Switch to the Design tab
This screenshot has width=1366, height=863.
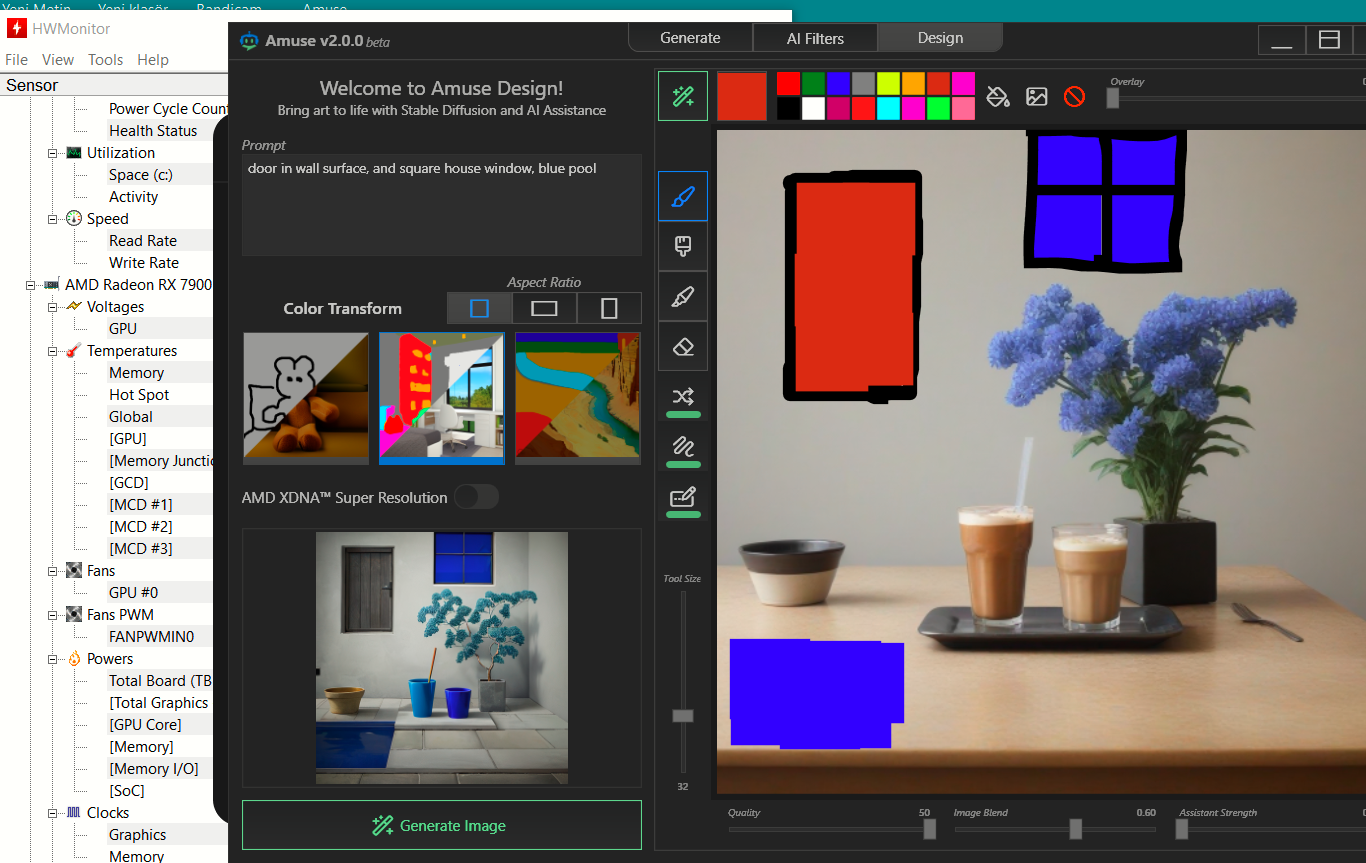pyautogui.click(x=940, y=38)
